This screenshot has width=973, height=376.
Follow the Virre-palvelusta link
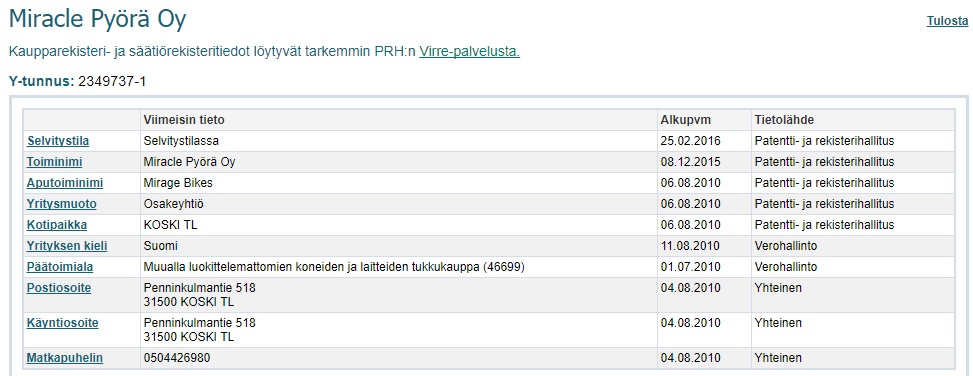click(469, 51)
